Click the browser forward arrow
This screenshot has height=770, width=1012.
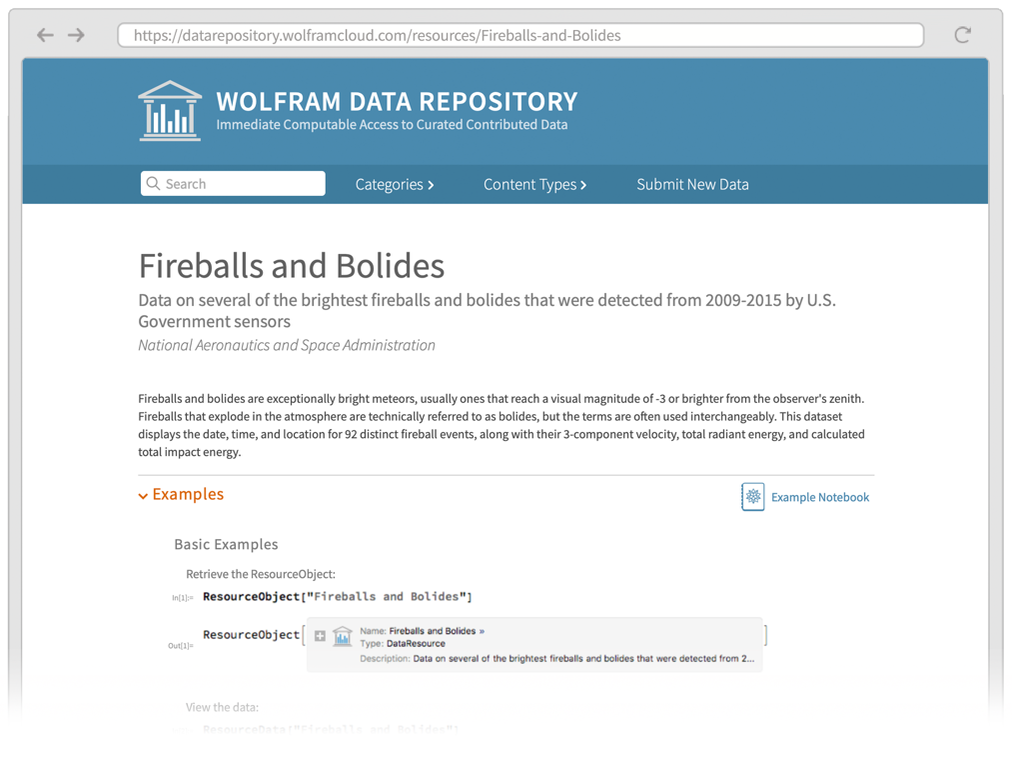[x=76, y=35]
